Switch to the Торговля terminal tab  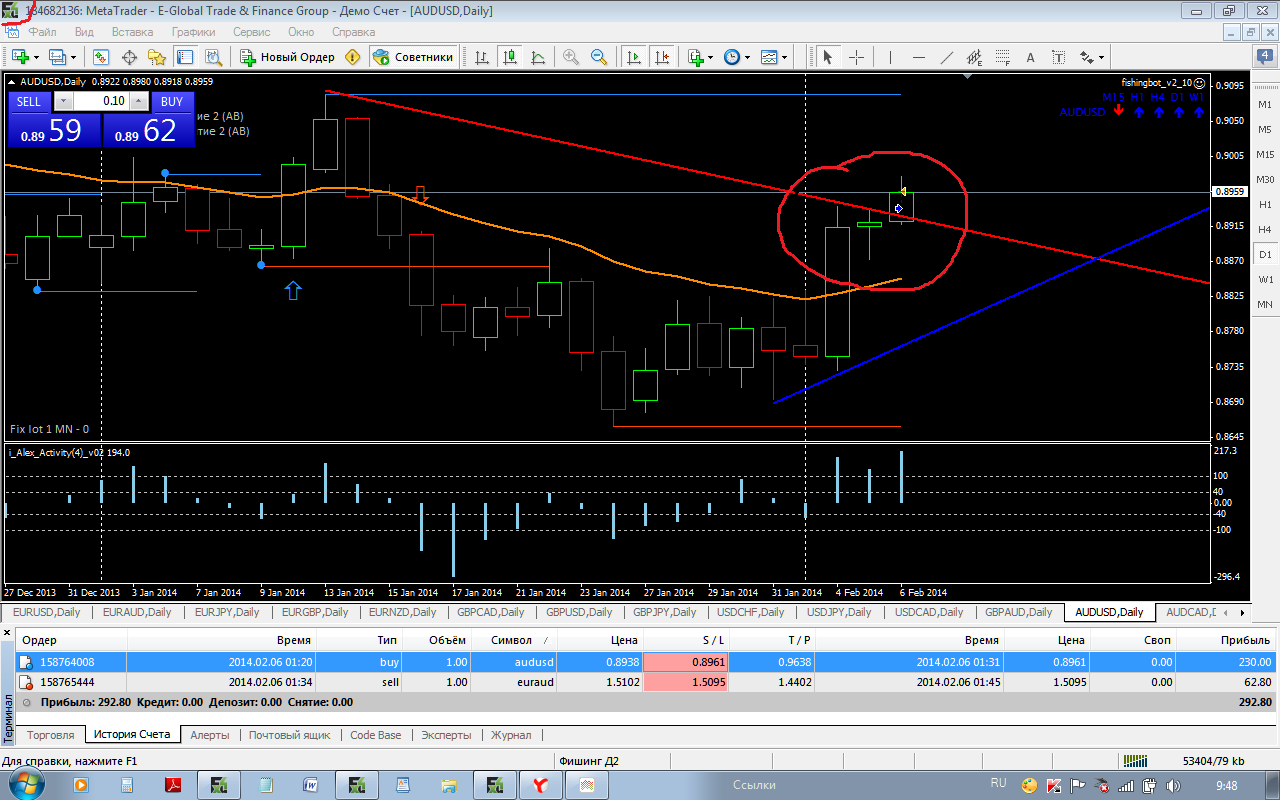[x=51, y=735]
